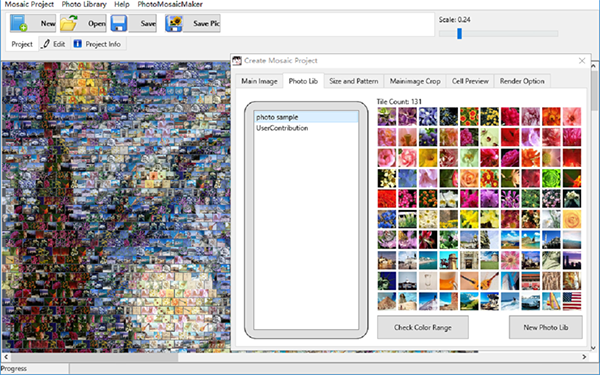Open a project with the folder icon
Viewport: 600px width, 375px height.
coord(69,23)
